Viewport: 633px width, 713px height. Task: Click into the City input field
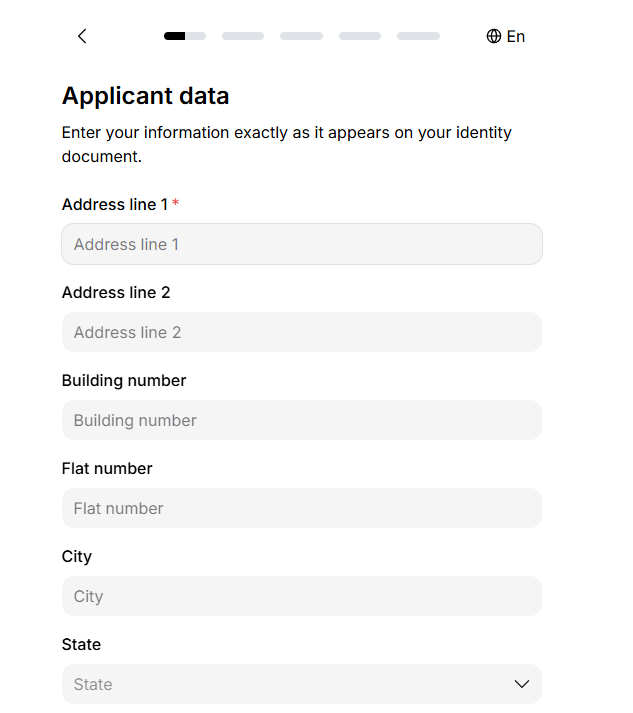301,596
